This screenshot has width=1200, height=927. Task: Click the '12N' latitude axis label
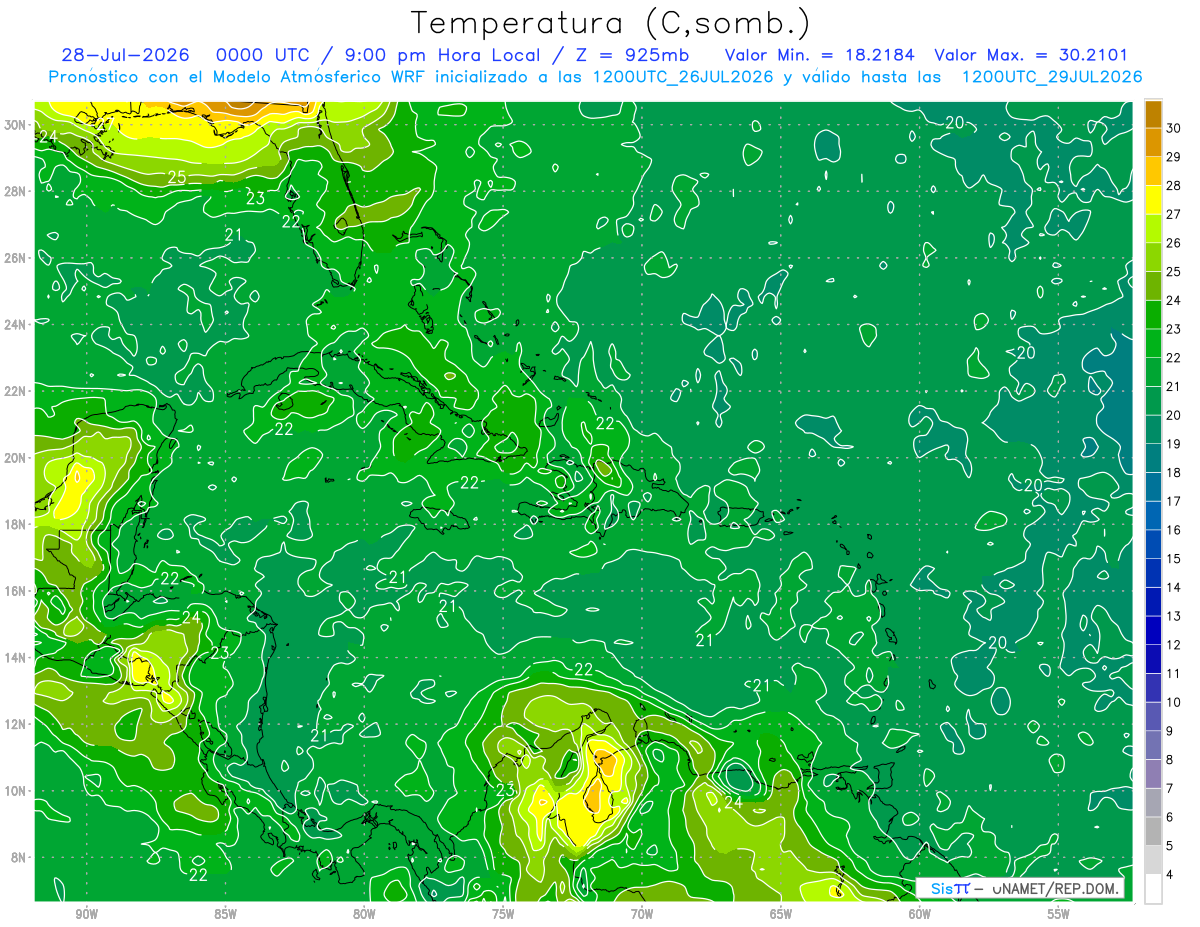point(16,724)
